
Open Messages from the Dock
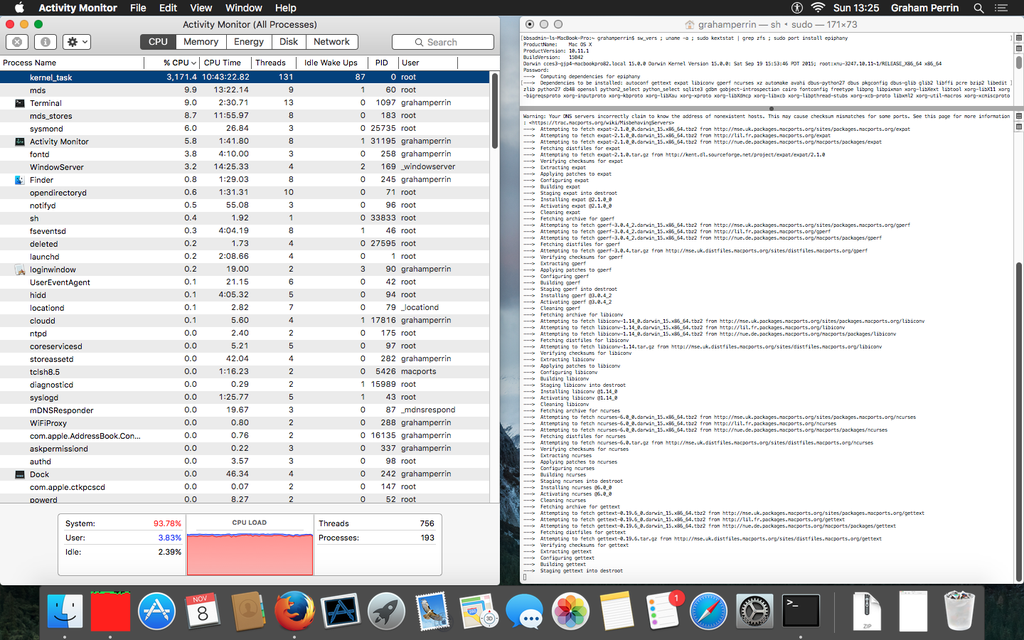524,612
